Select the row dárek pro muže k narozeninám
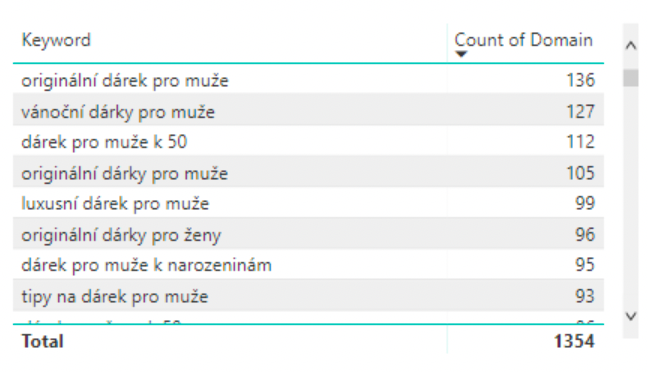 tap(308, 264)
